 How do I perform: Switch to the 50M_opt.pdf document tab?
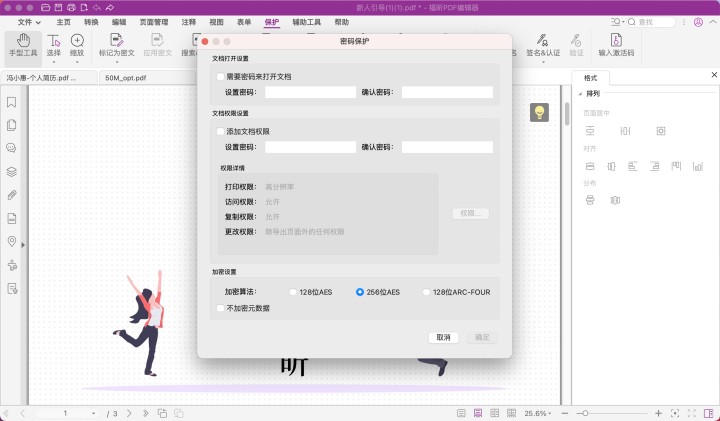[x=126, y=77]
